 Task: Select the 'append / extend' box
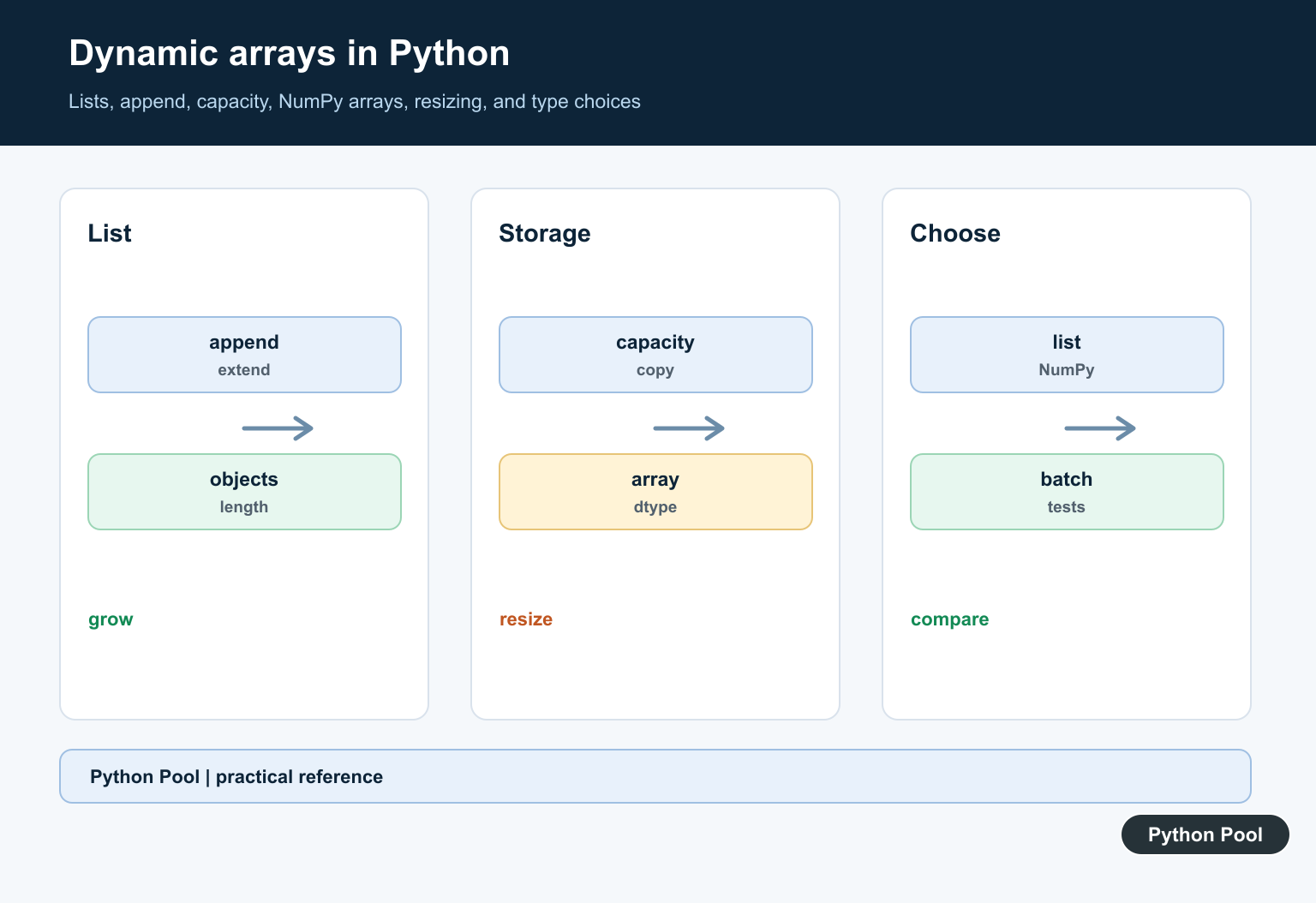(x=244, y=355)
